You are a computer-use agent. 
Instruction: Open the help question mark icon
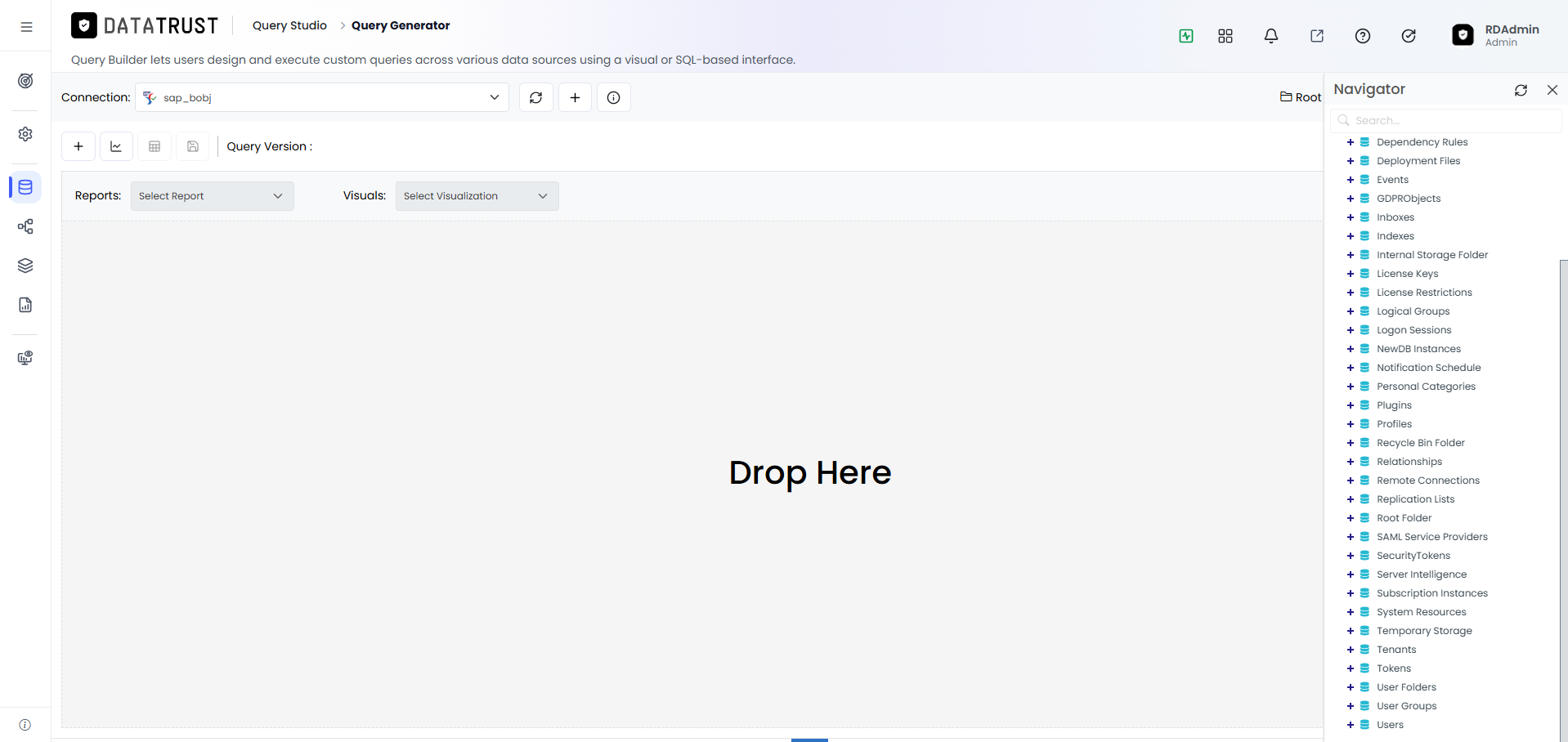tap(1363, 36)
